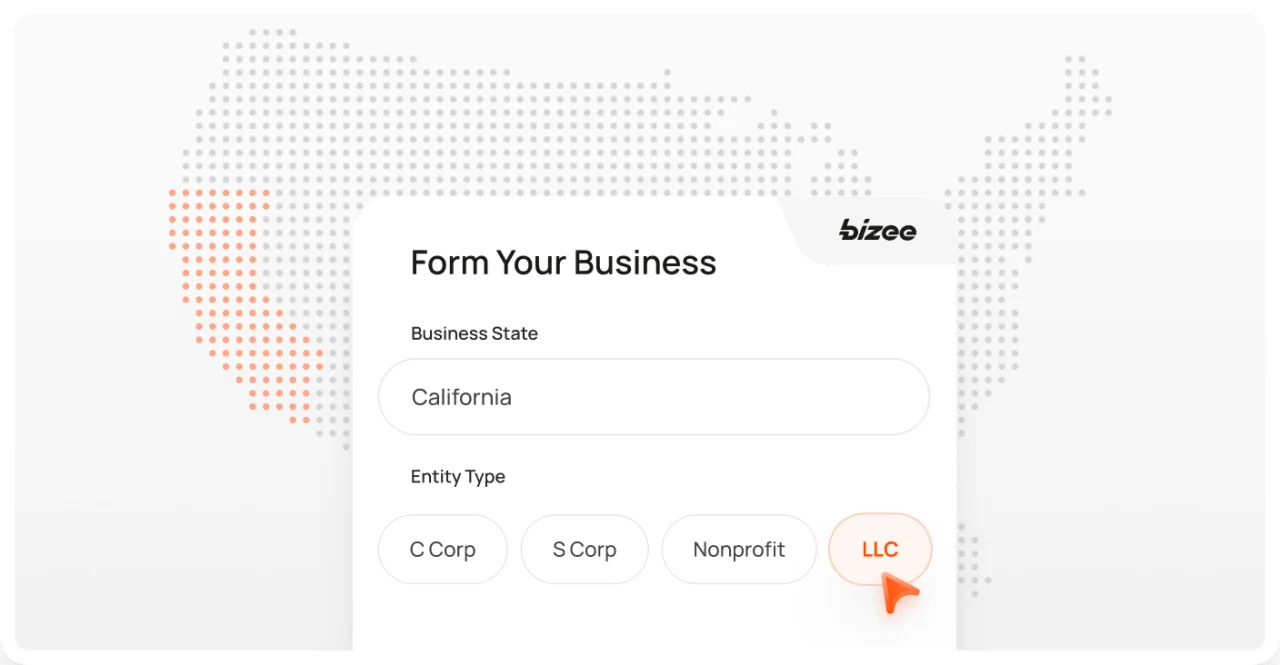
Task: Click the selected orange LLC pill
Action: 879,549
